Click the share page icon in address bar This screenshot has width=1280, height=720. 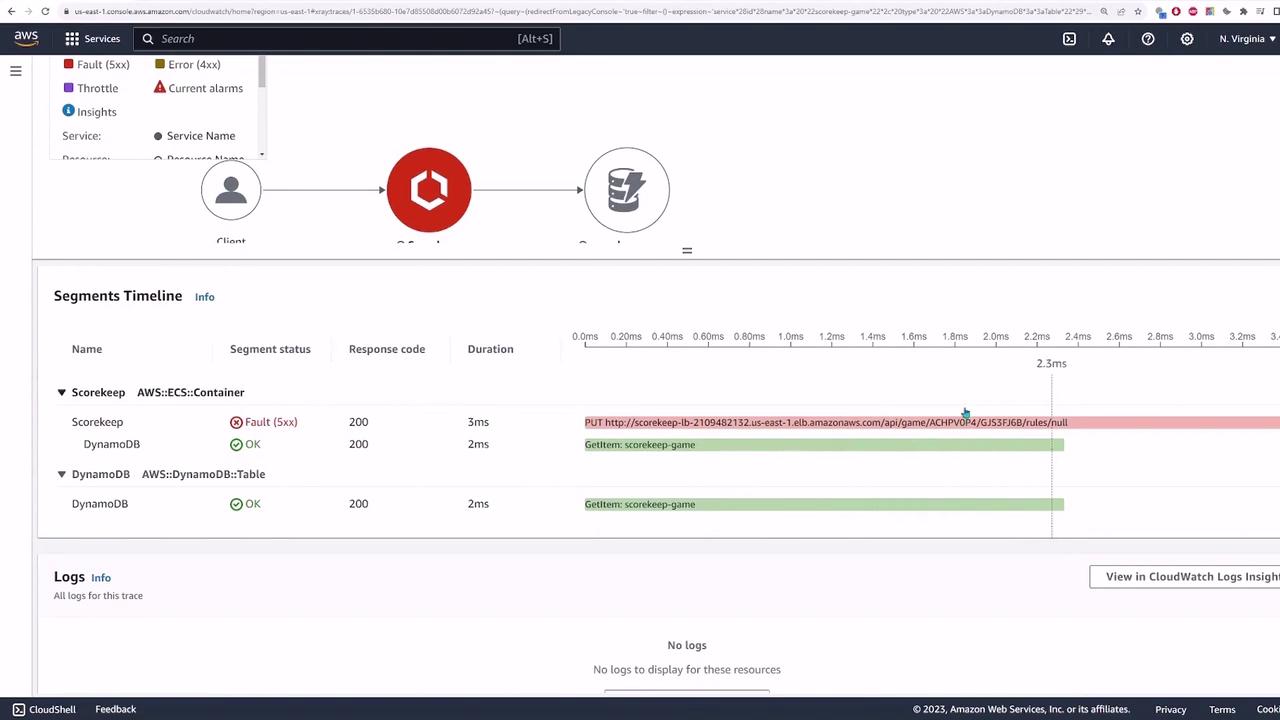click(1122, 11)
